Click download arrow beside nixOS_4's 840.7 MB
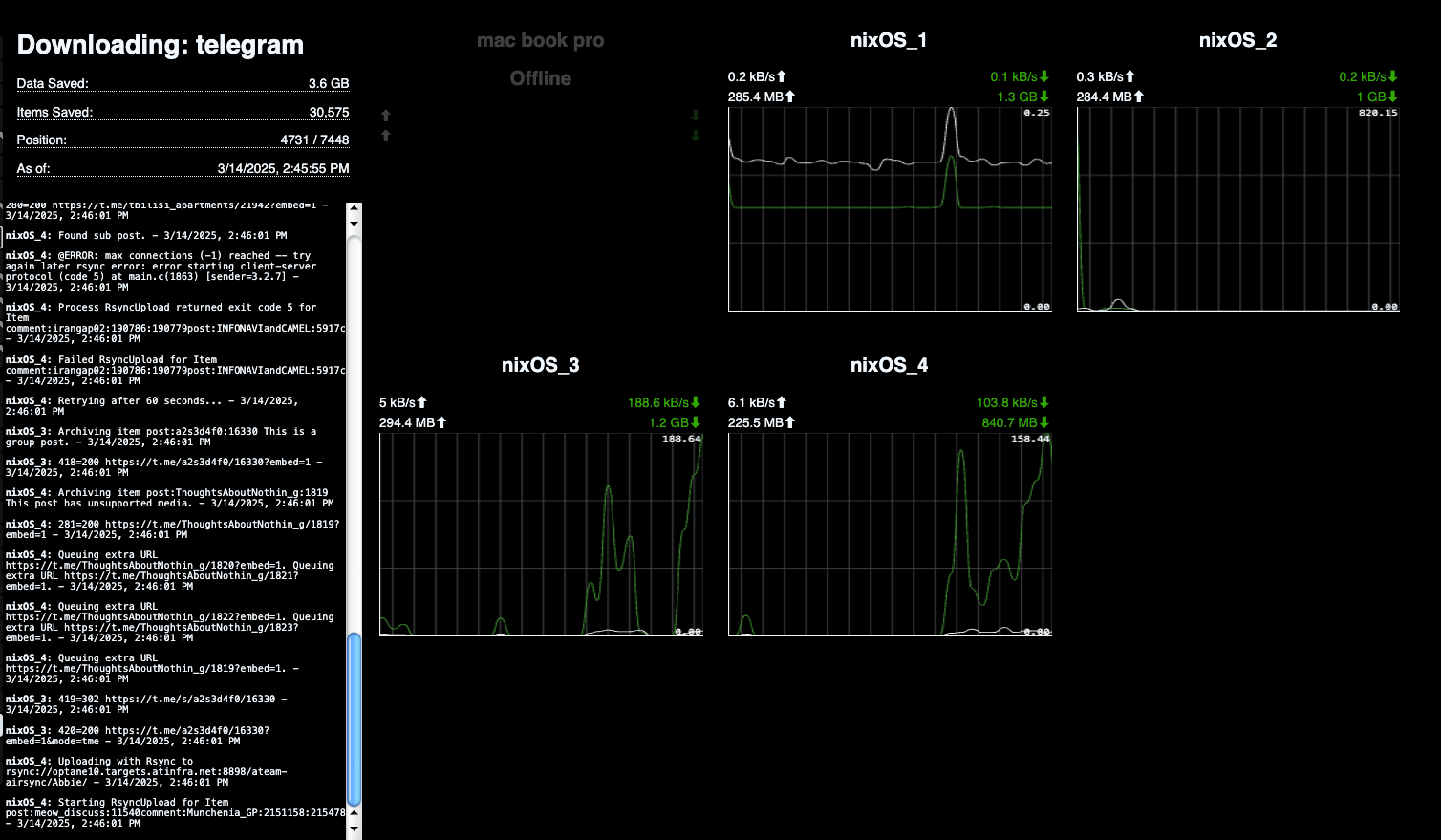The width and height of the screenshot is (1441, 840). tap(1044, 422)
